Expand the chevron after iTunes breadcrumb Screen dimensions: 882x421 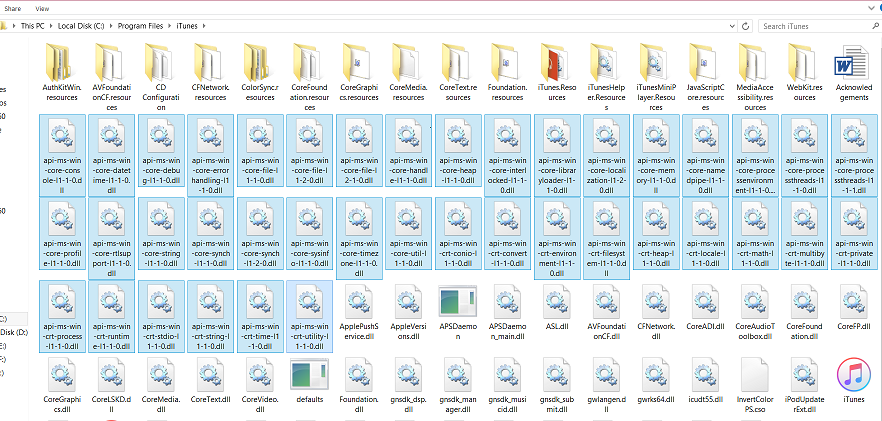pyautogui.click(x=204, y=26)
